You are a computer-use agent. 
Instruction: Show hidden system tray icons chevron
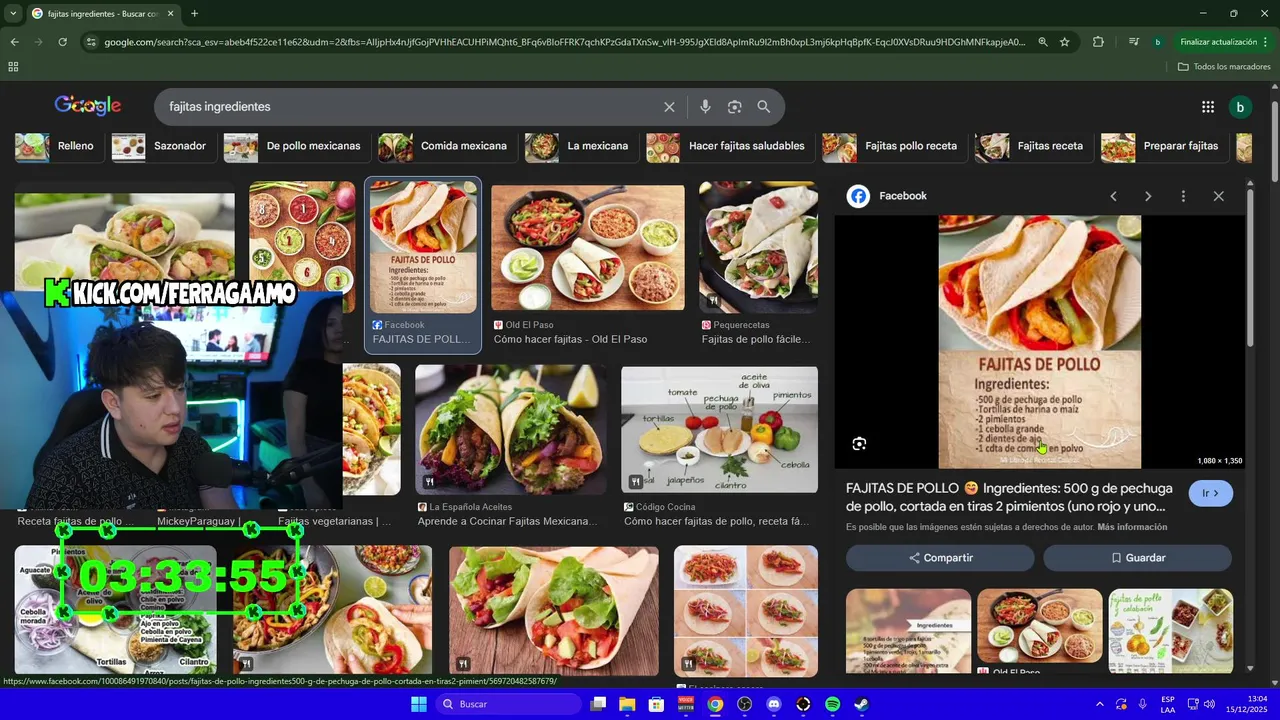pyautogui.click(x=1099, y=704)
